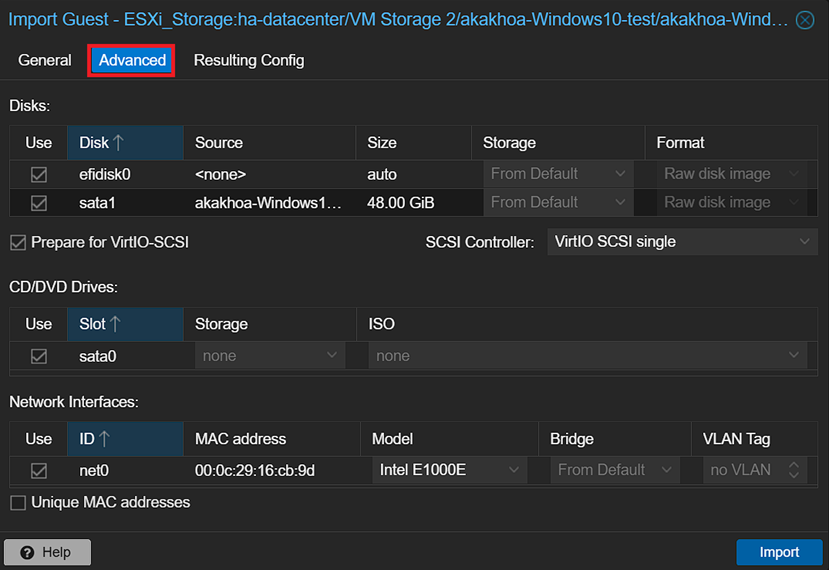Viewport: 829px width, 570px height.
Task: Uncheck Use for efidisk0 disk
Action: click(x=39, y=174)
